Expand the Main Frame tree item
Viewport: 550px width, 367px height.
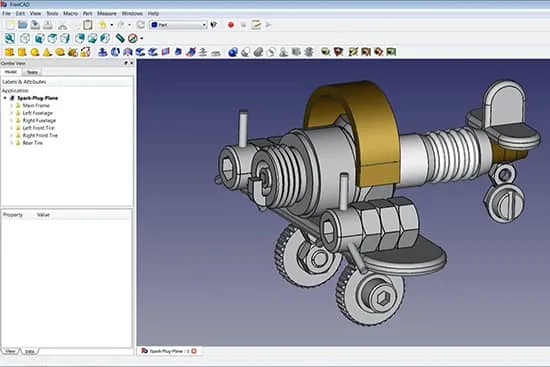click(x=12, y=106)
